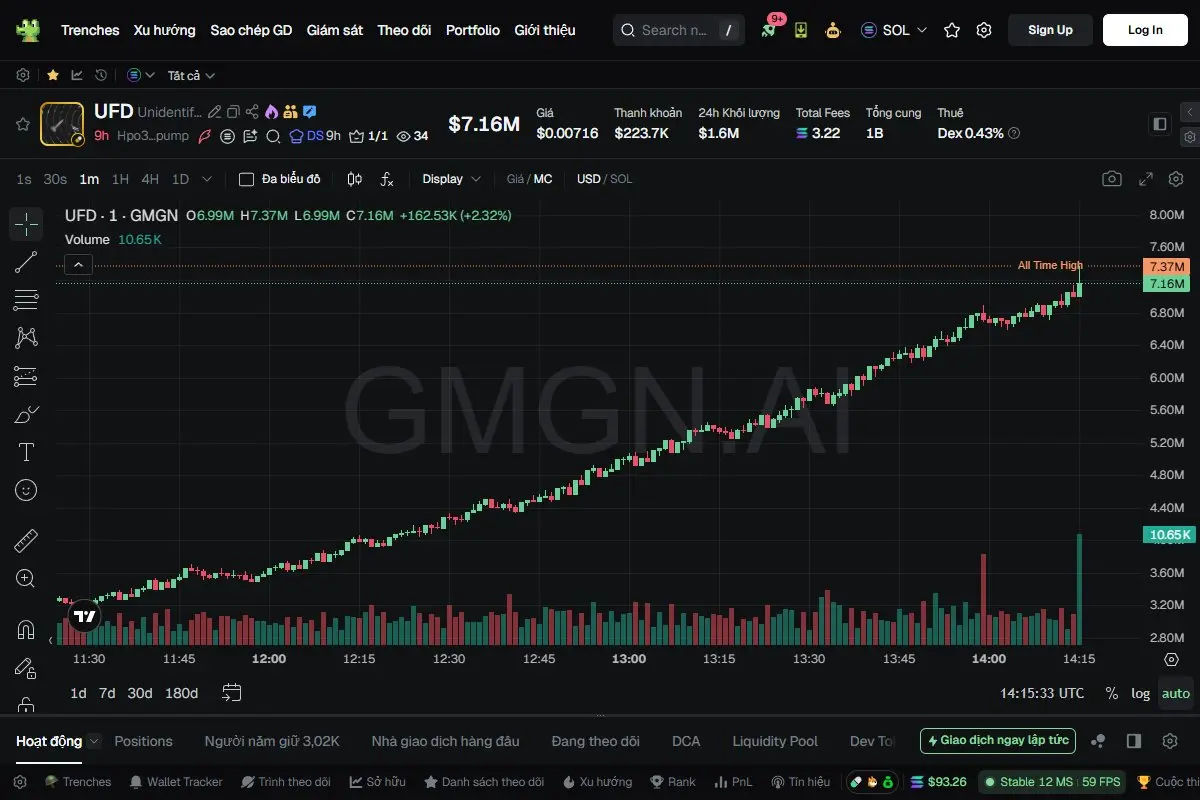
Task: Expand more timeframes chevron after 1D
Action: pos(207,179)
